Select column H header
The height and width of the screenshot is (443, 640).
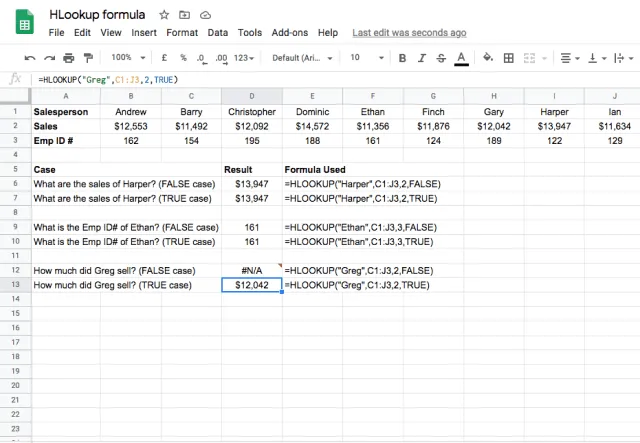coord(494,96)
